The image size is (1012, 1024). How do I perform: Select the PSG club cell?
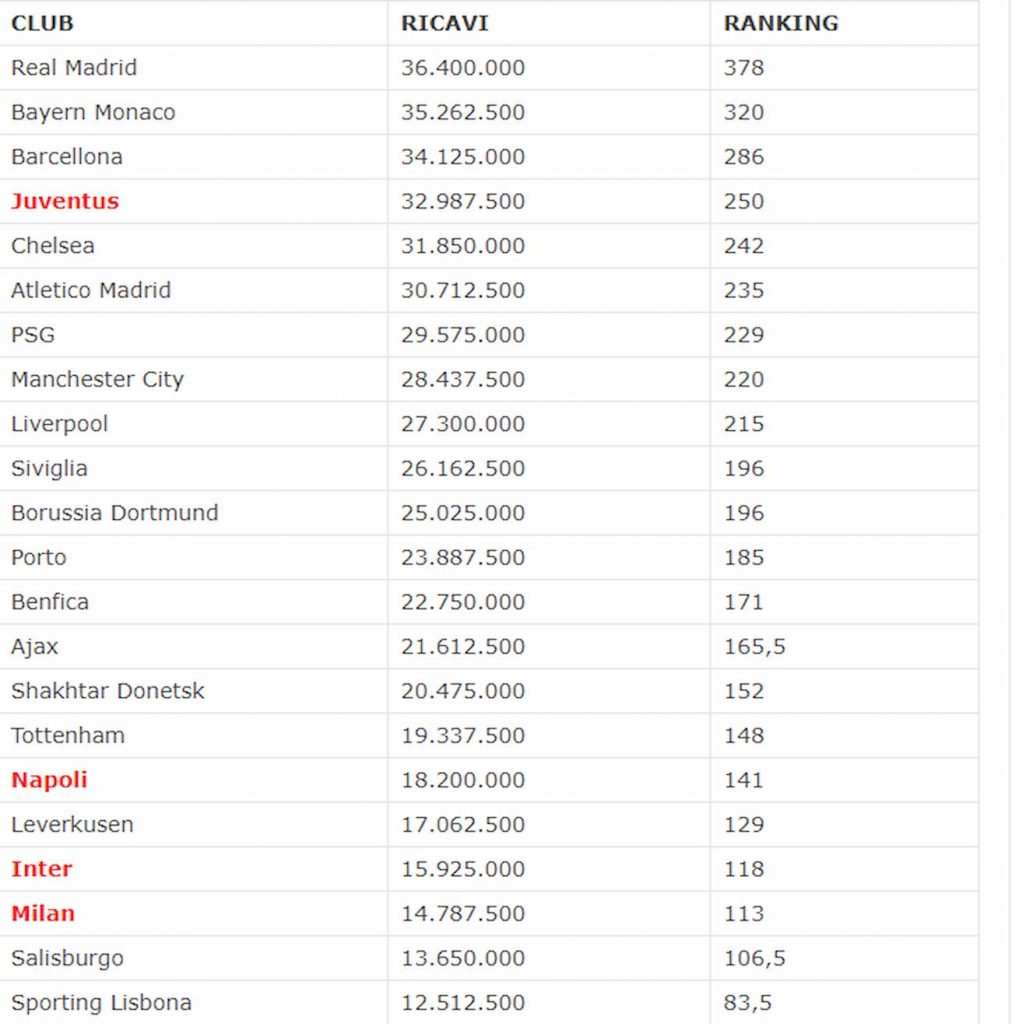[x=193, y=334]
